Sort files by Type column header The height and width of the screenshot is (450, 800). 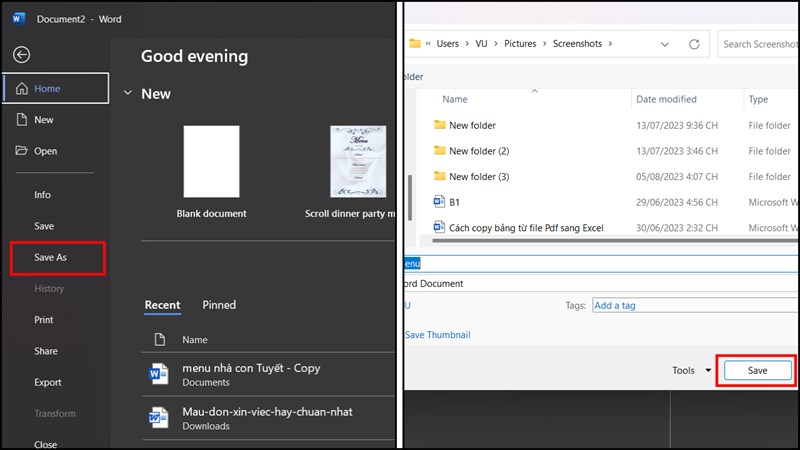(x=758, y=99)
